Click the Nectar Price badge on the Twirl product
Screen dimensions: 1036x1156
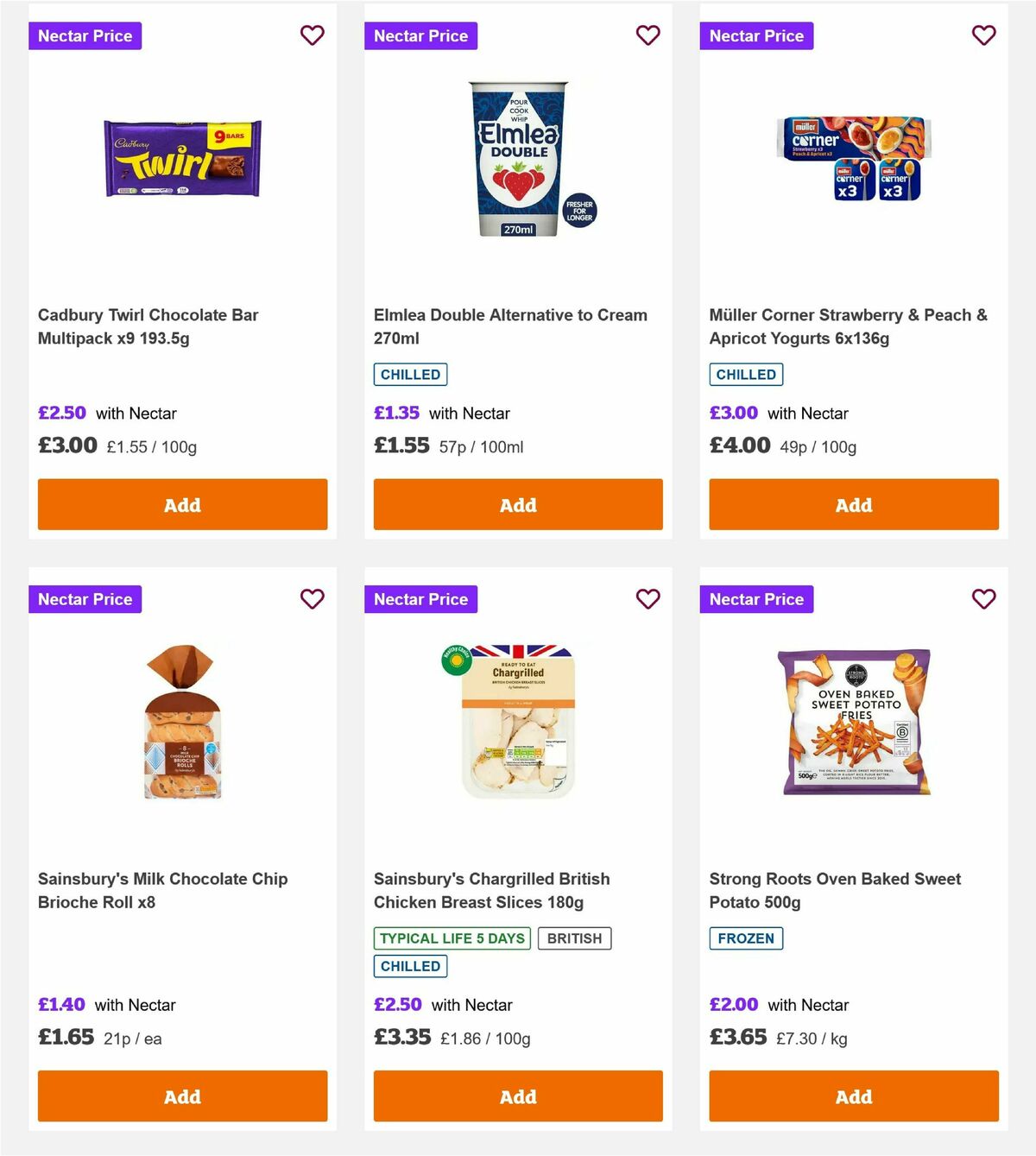[x=85, y=35]
